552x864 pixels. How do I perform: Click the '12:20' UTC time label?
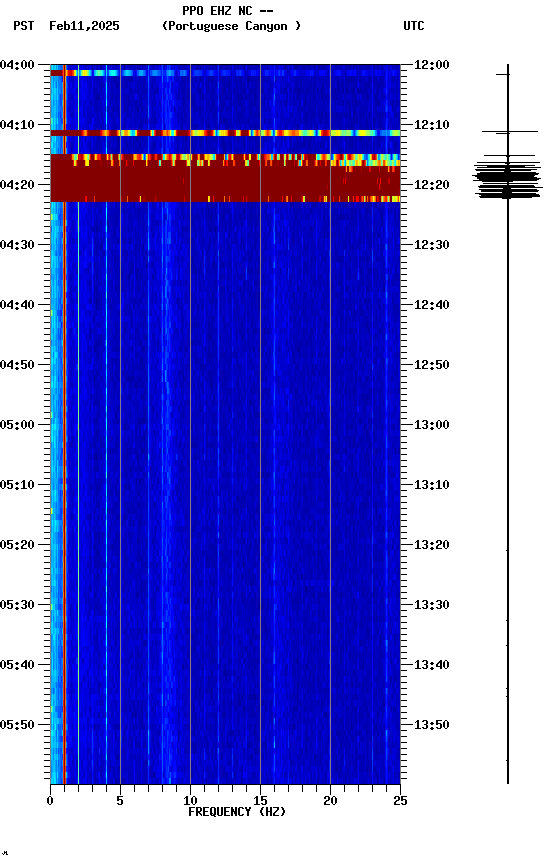pyautogui.click(x=432, y=185)
